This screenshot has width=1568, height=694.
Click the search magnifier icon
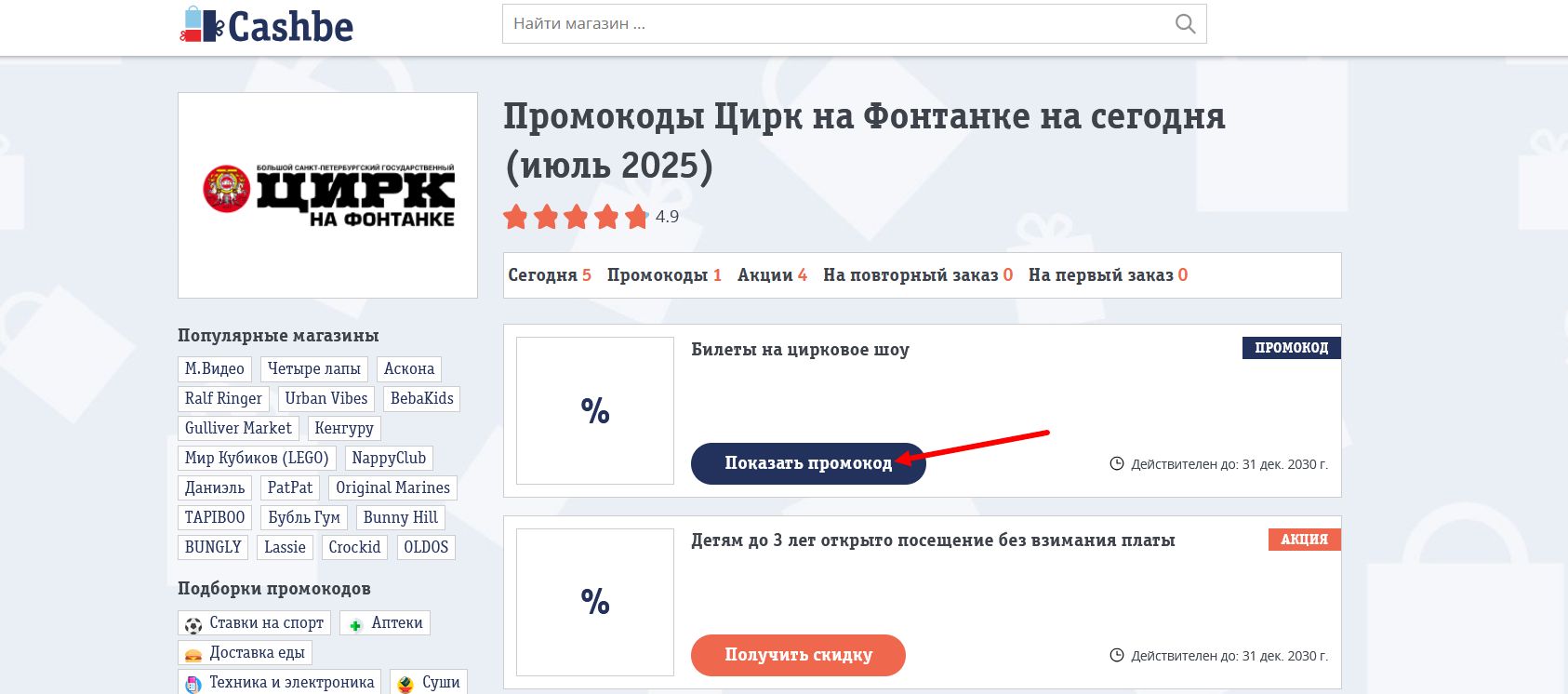coord(1185,24)
